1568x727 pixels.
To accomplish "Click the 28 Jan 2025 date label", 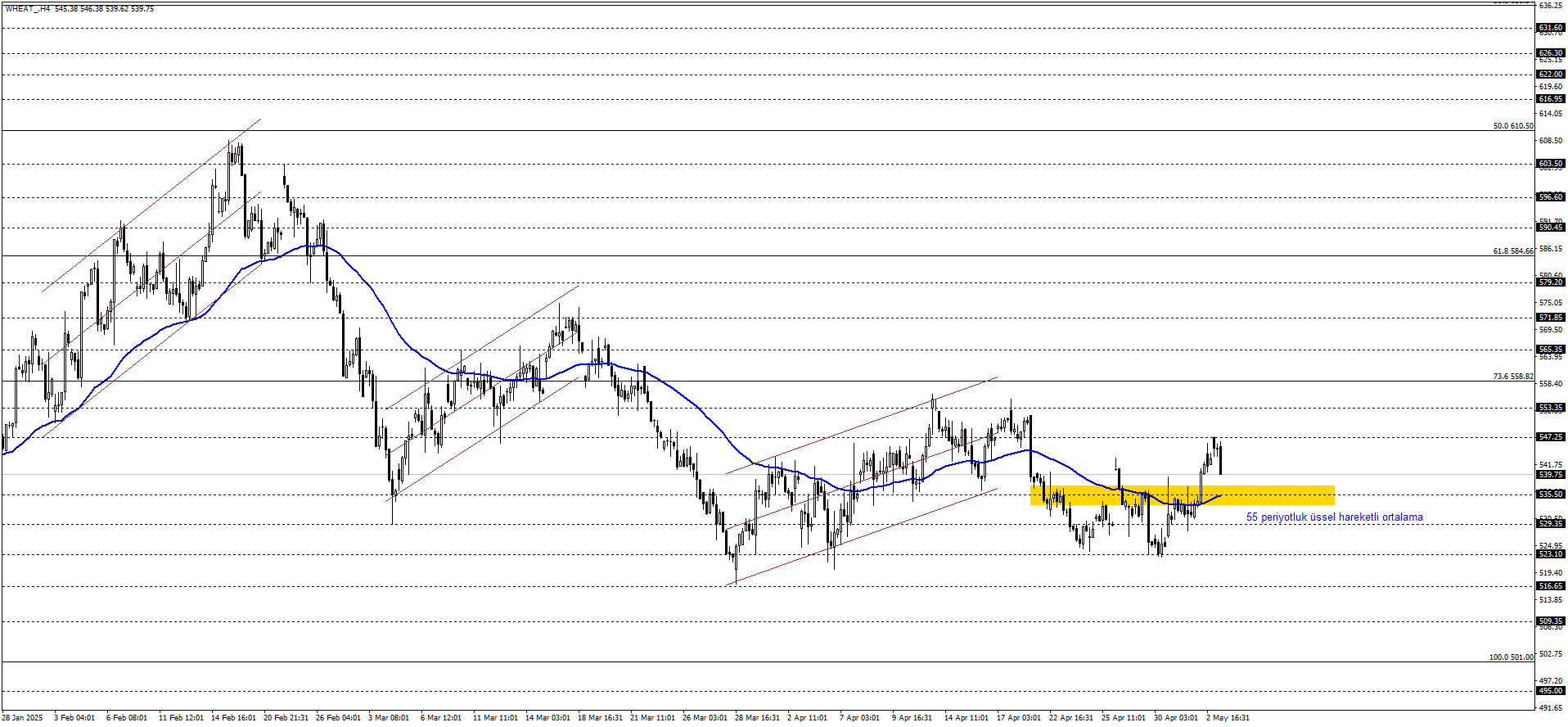I will pos(22,718).
